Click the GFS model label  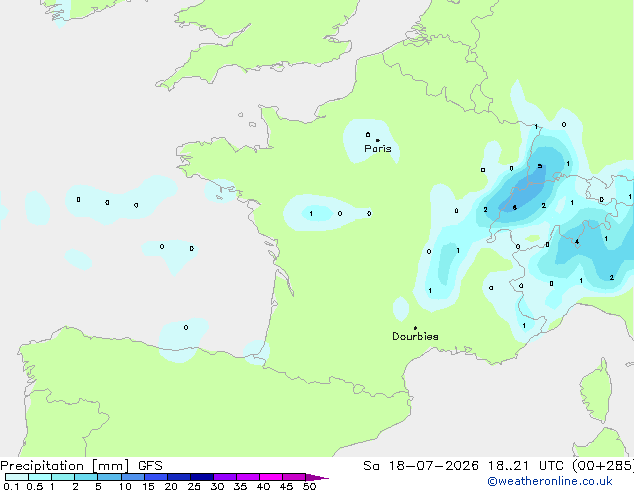(x=150, y=466)
